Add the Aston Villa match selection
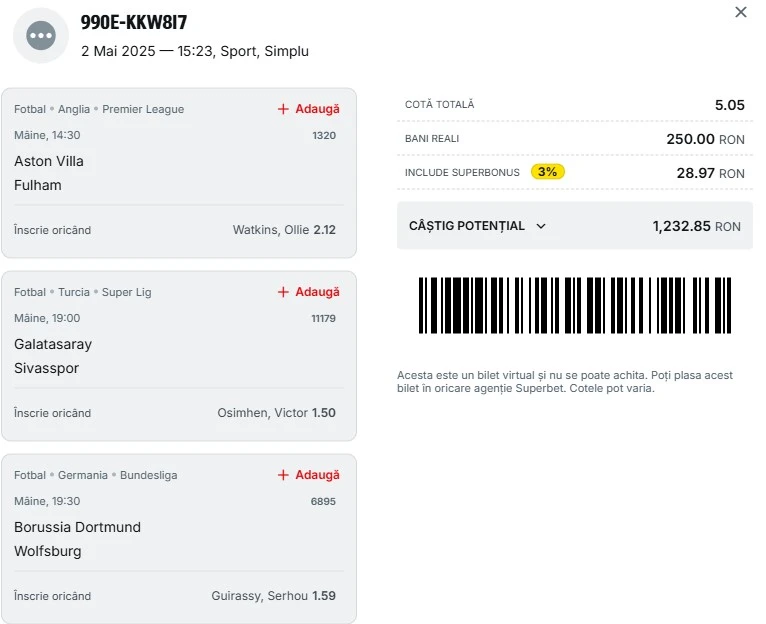 (309, 109)
